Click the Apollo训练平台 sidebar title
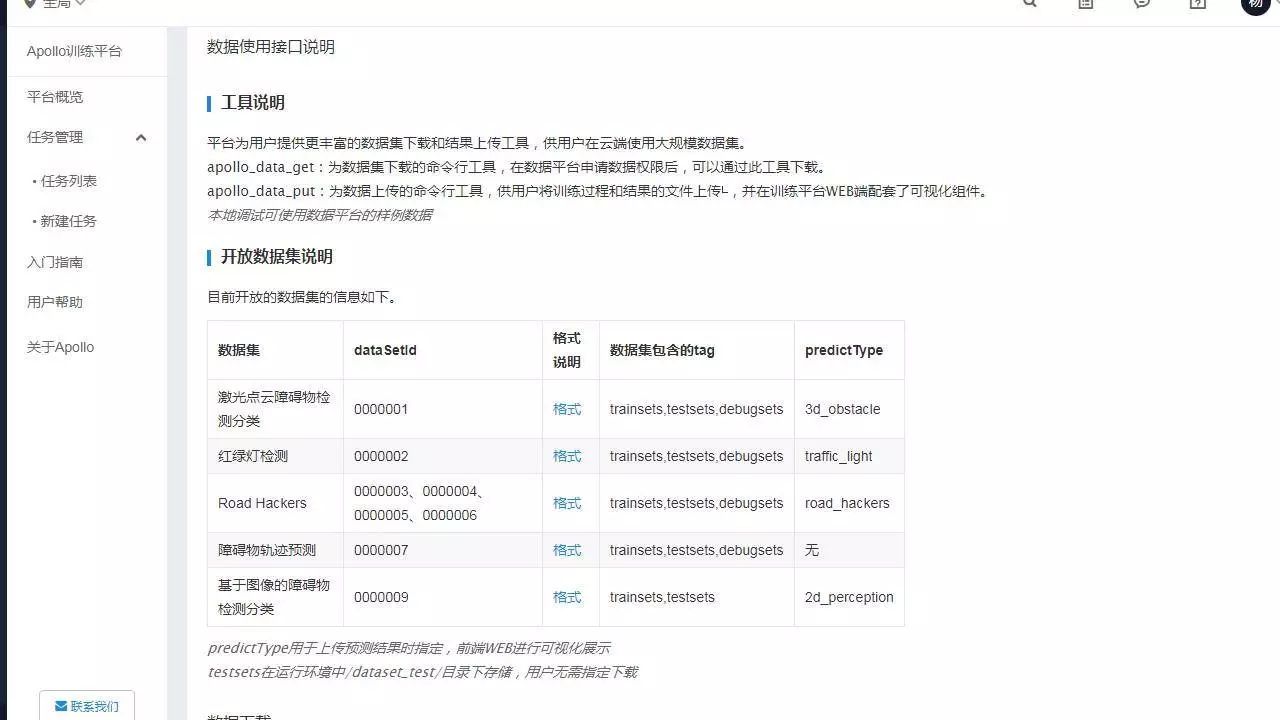1280x720 pixels. [x=74, y=51]
